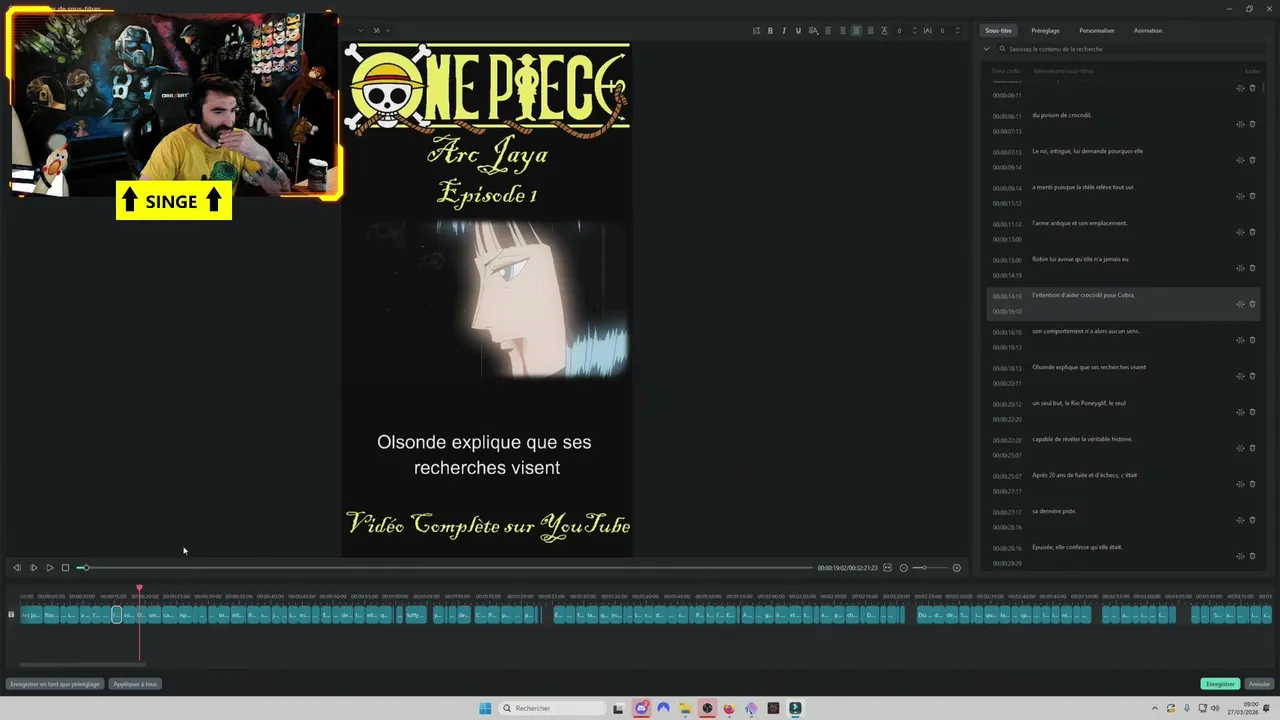Expand the chevron beside the search field
Image resolution: width=1280 pixels, height=720 pixels.
point(987,49)
